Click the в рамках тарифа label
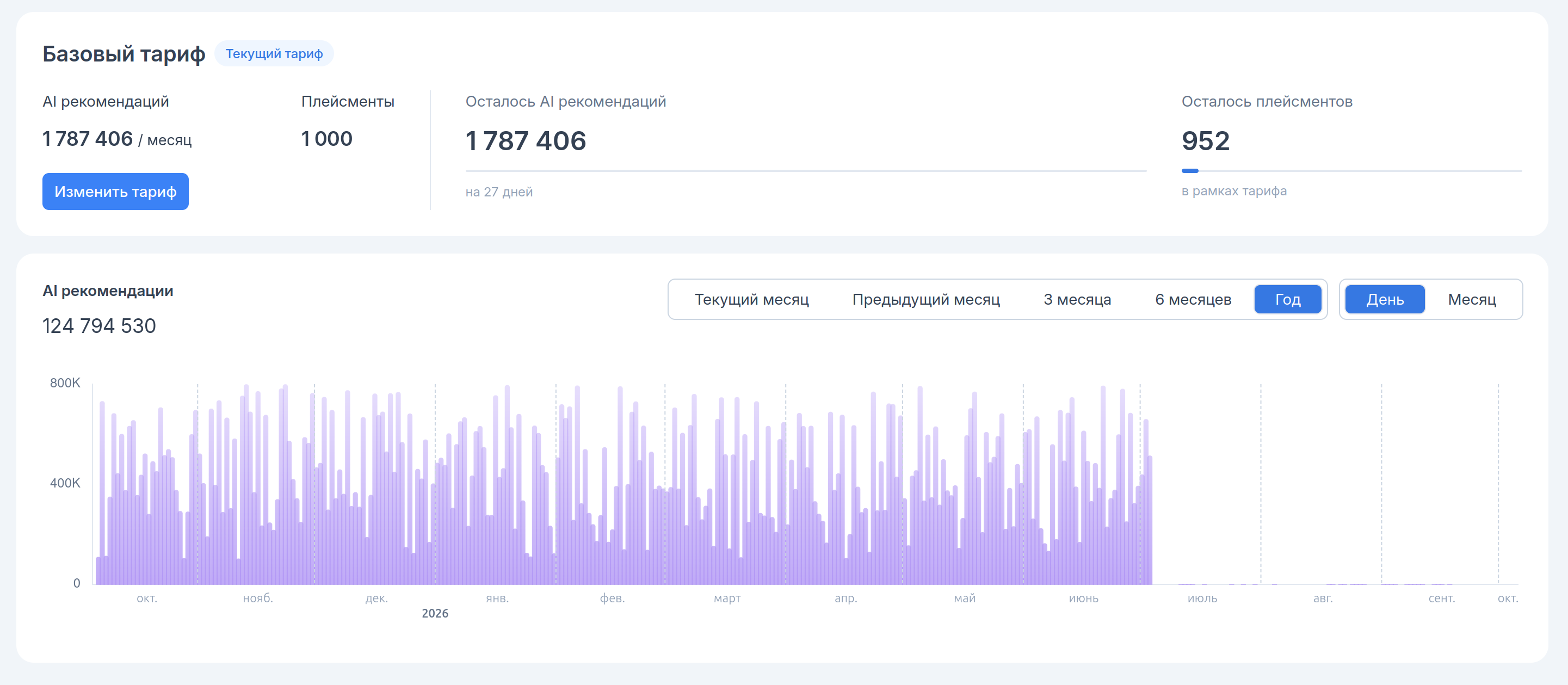This screenshot has width=1568, height=685. [1234, 191]
